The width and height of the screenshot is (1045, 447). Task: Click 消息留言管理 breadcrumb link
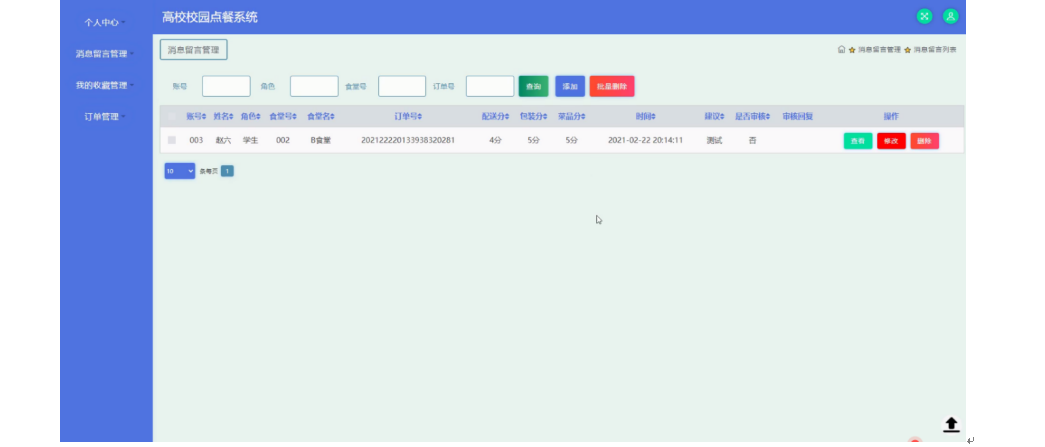point(879,50)
